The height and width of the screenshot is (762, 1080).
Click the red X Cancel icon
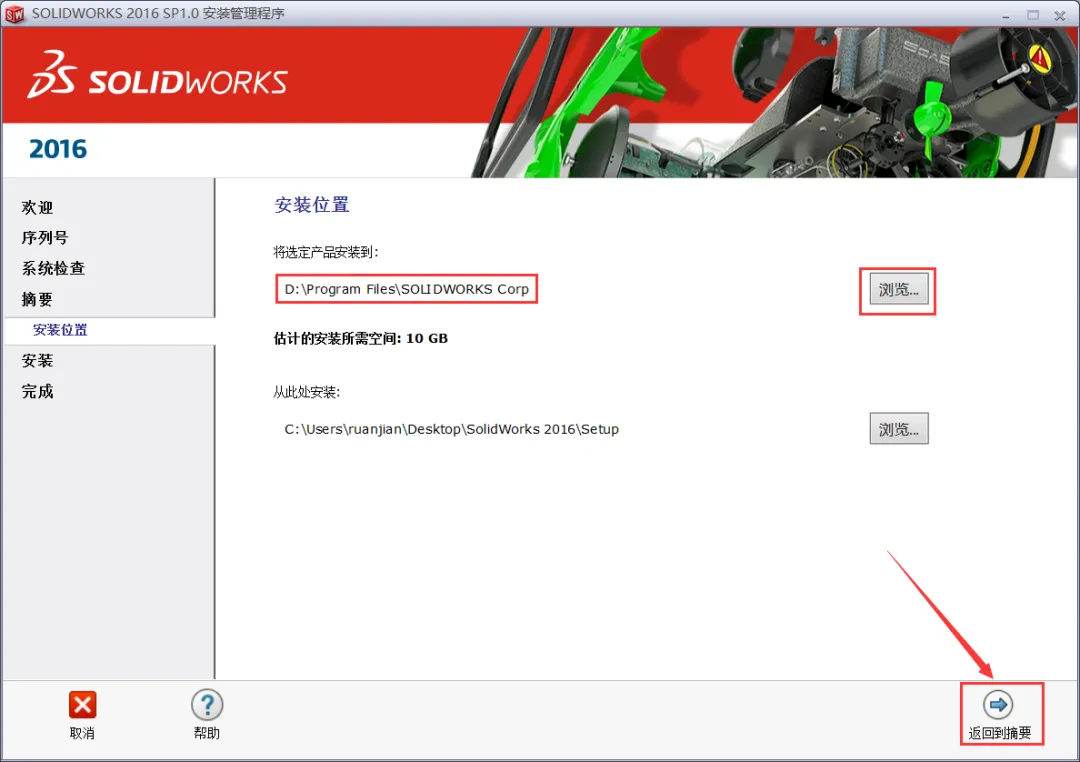[x=83, y=705]
